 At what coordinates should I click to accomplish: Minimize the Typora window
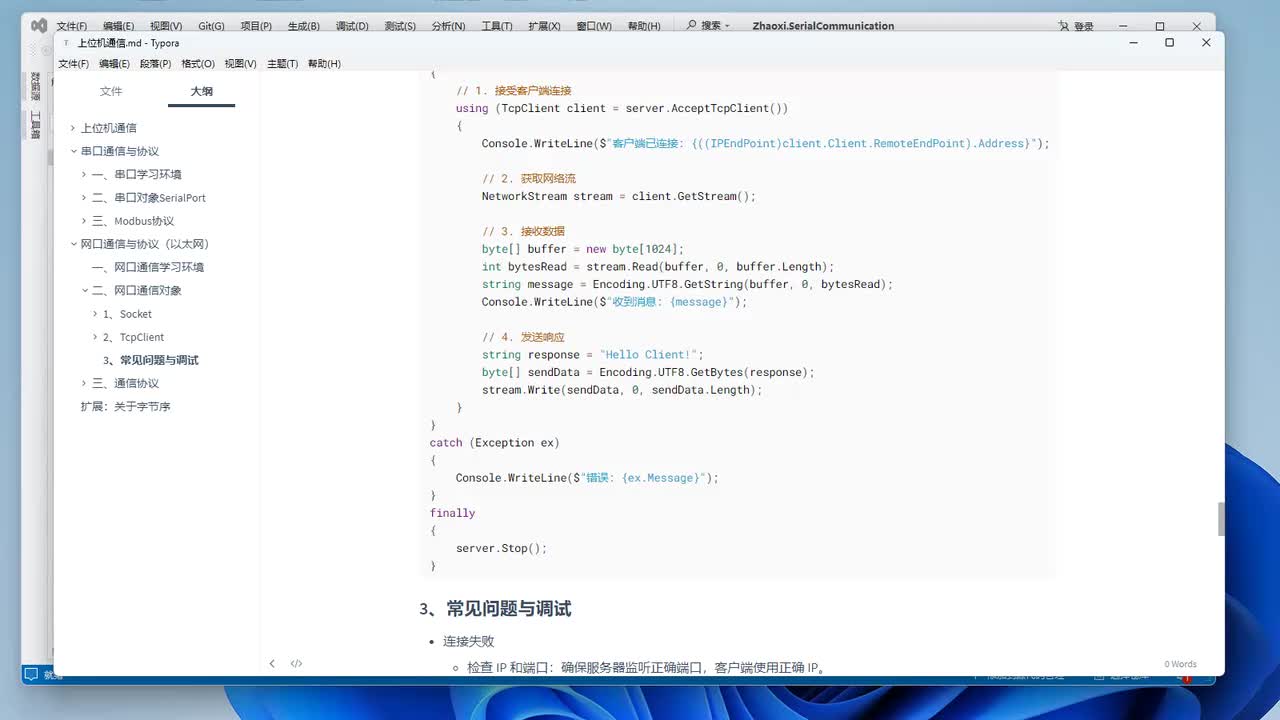point(1133,43)
